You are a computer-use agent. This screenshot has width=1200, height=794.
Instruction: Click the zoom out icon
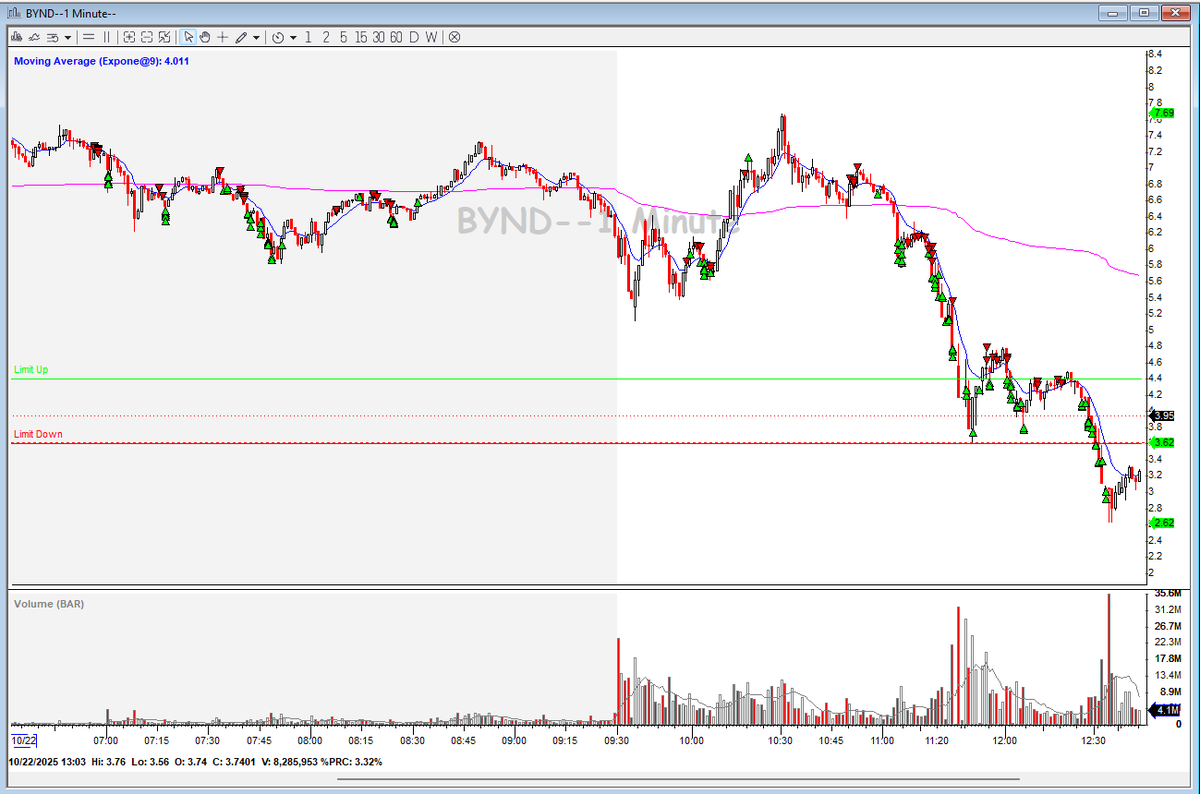pos(147,37)
